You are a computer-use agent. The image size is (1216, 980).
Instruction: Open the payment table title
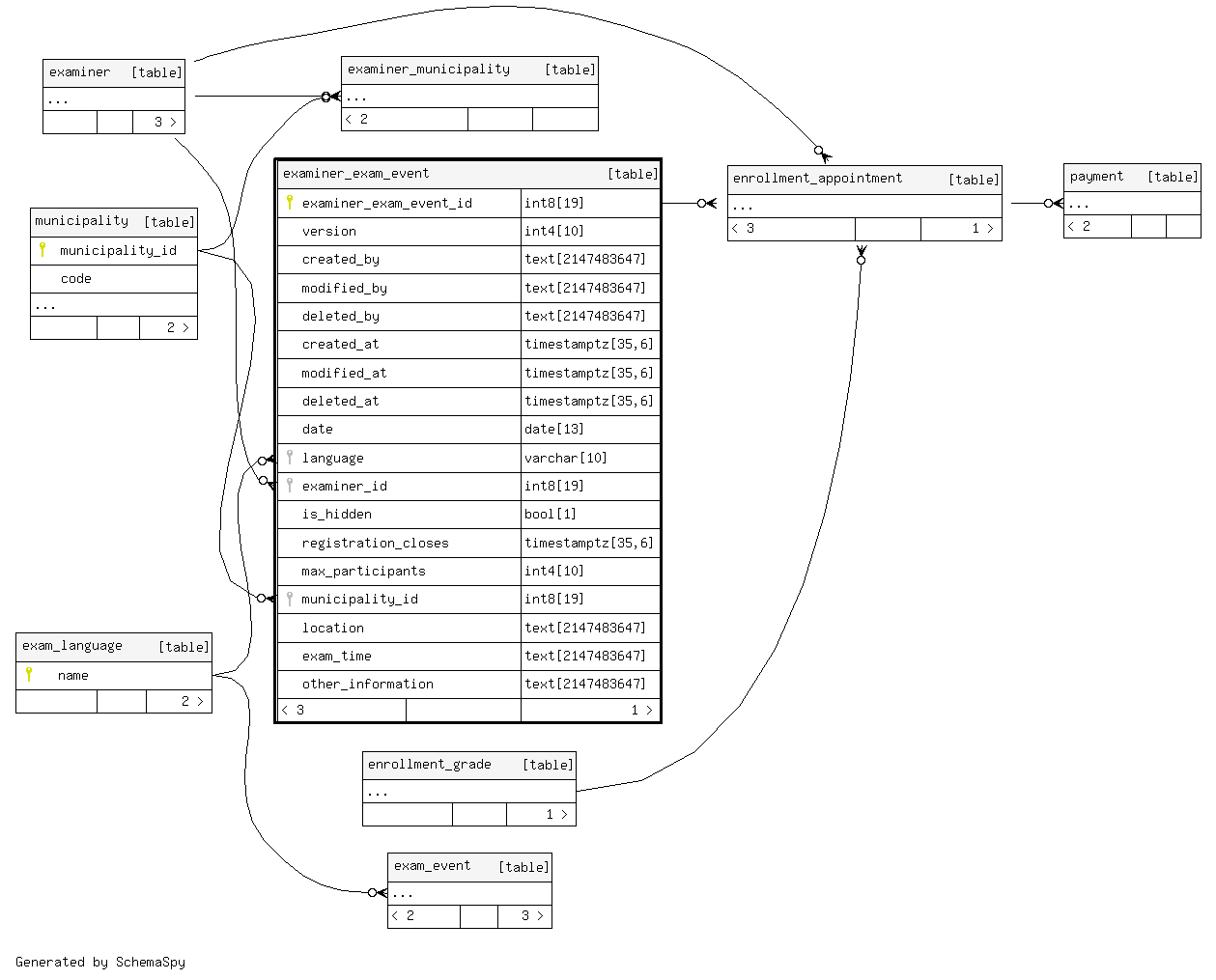coord(1096,177)
